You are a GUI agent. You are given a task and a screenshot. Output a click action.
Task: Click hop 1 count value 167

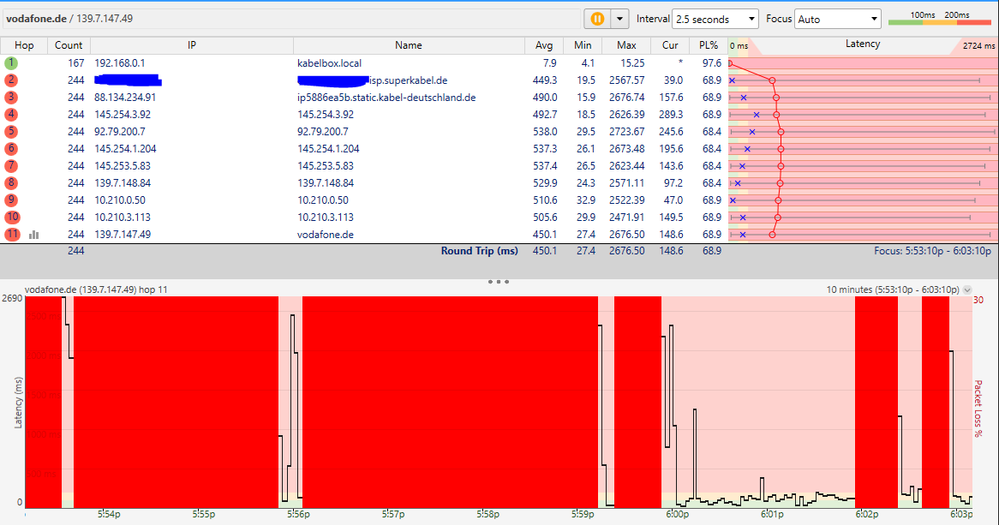[76, 63]
